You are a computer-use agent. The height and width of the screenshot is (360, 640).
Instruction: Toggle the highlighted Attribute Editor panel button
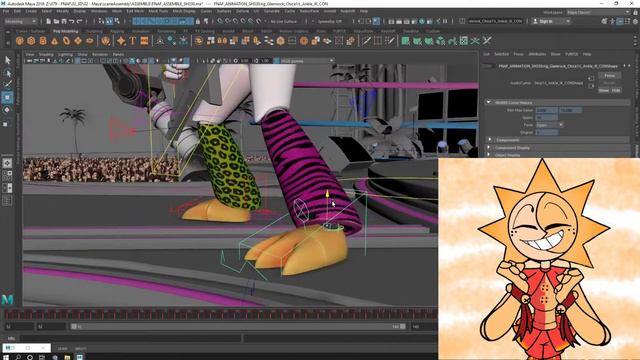(620, 21)
